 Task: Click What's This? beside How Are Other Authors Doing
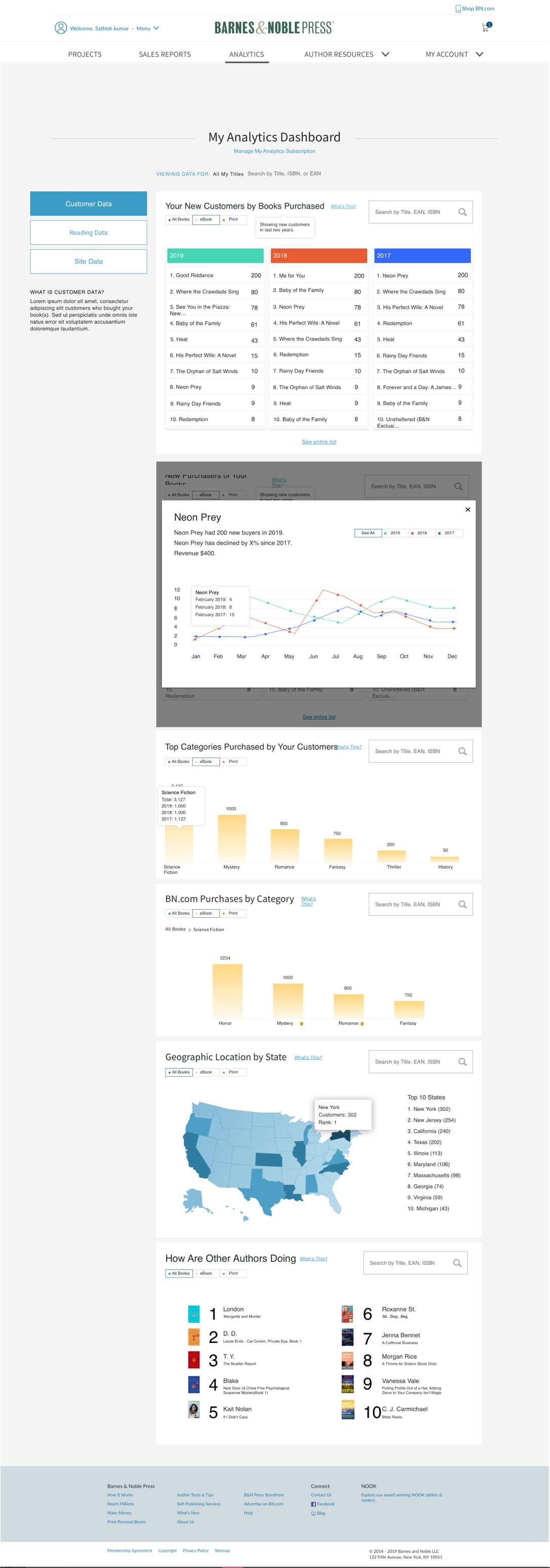(313, 1259)
